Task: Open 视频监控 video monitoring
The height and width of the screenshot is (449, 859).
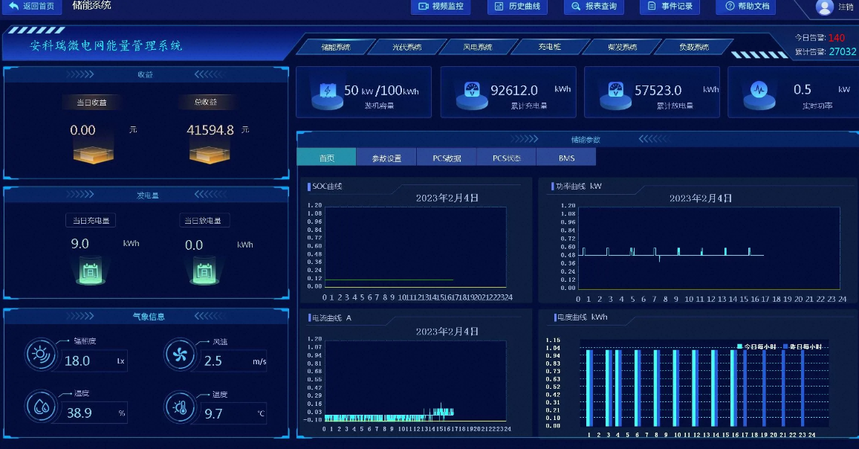Action: pyautogui.click(x=441, y=7)
